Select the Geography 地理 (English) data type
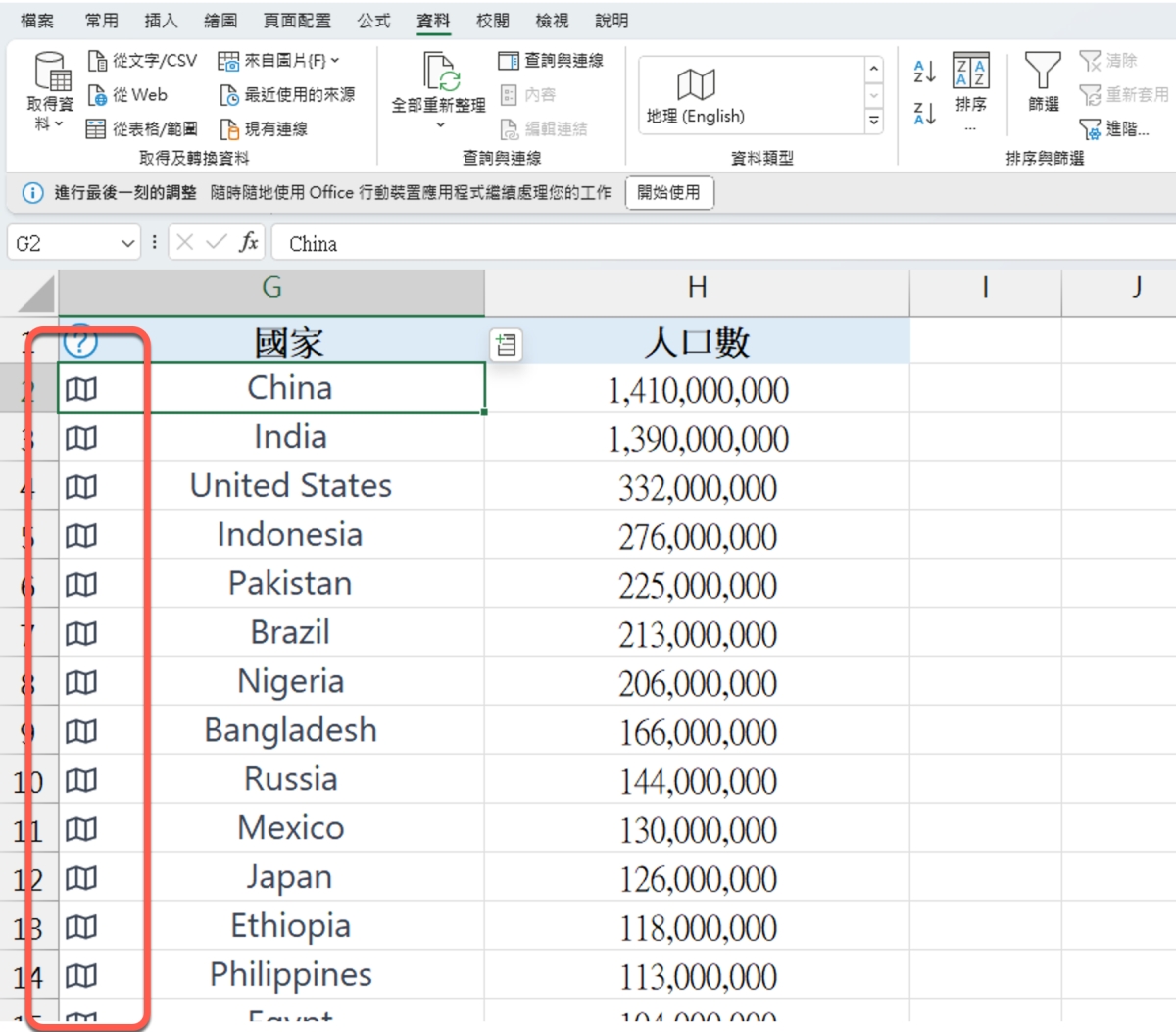Screen dimensions: 1176x1032 [x=696, y=95]
